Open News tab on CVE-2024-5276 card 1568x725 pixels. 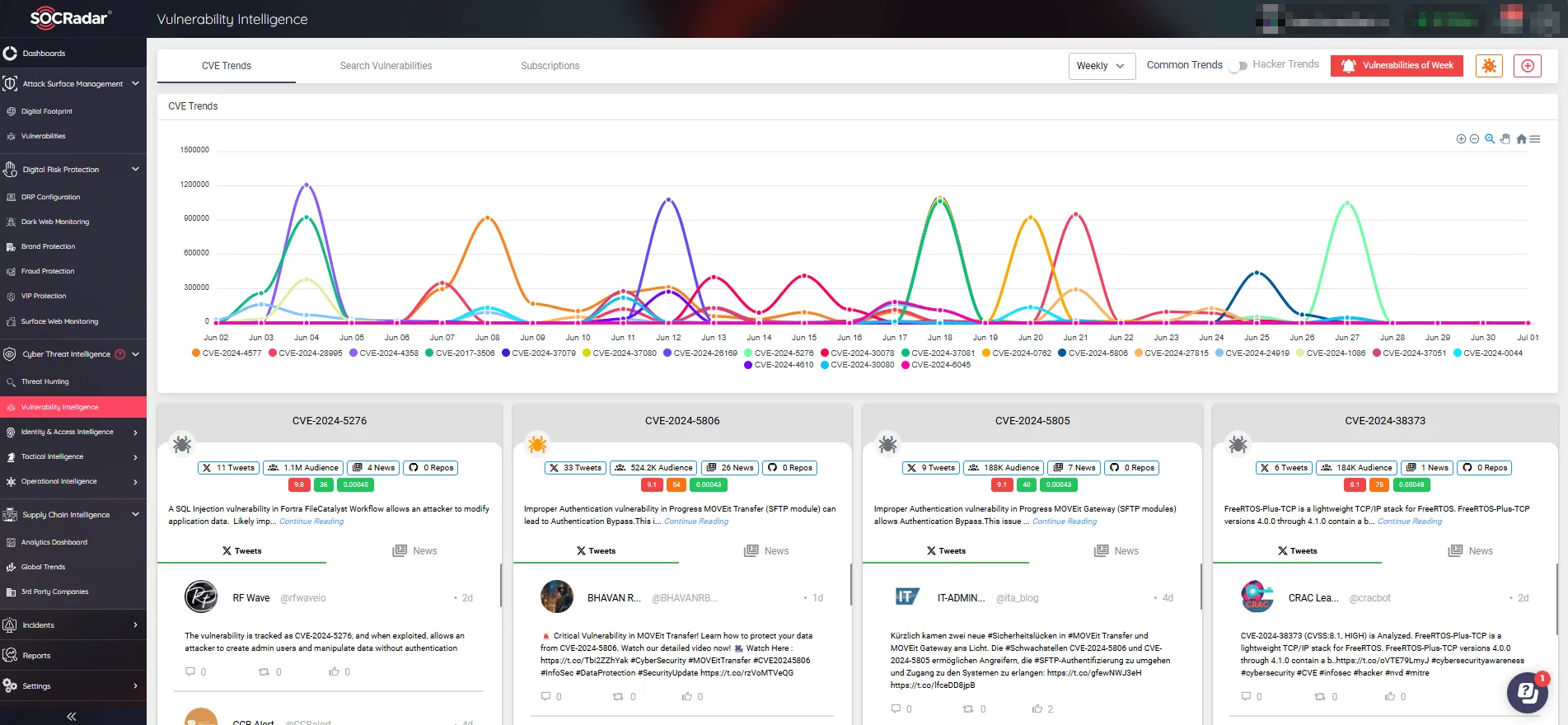click(x=414, y=550)
